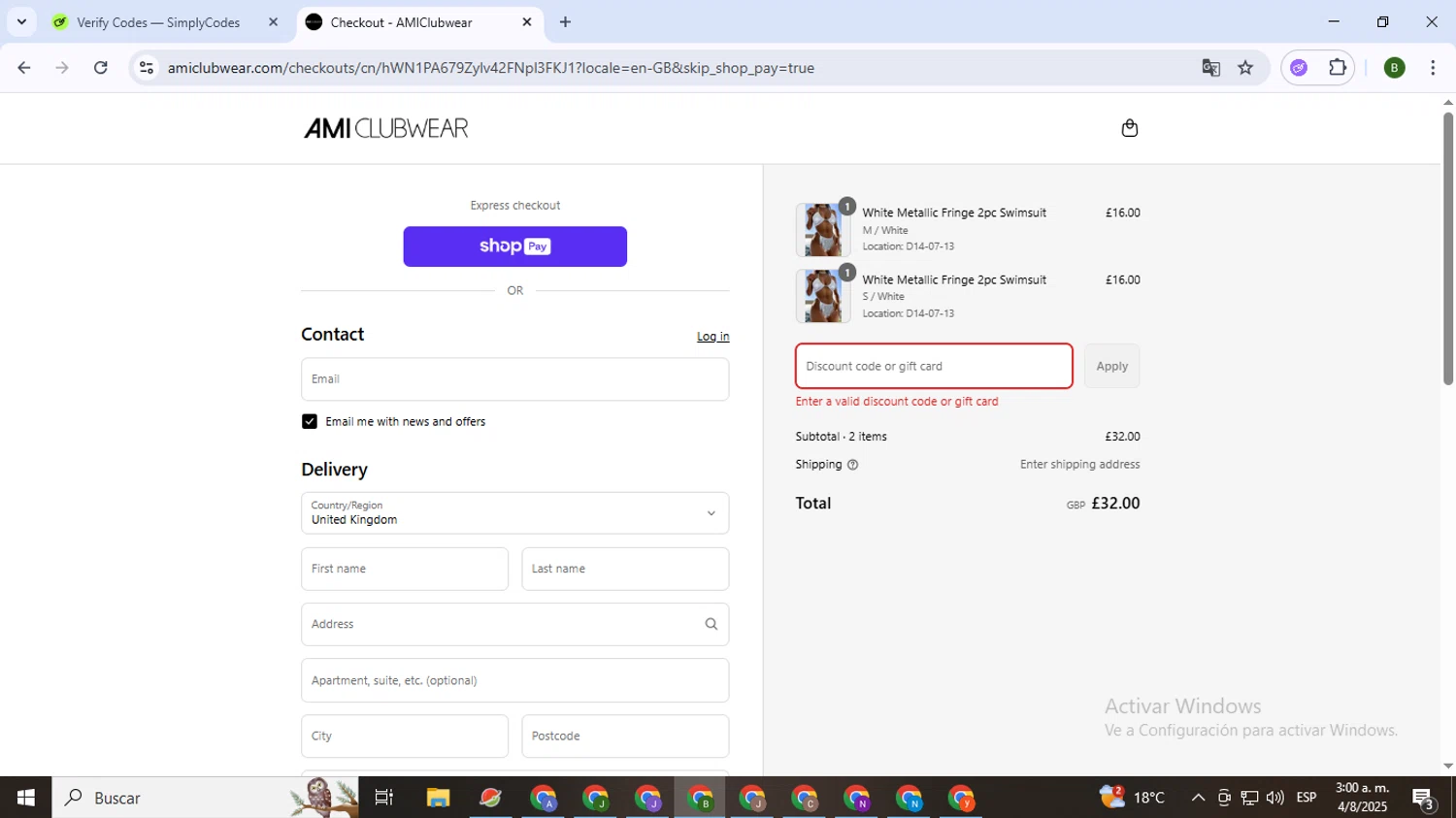1456x818 pixels.
Task: View site information icon in address bar
Action: [x=147, y=67]
